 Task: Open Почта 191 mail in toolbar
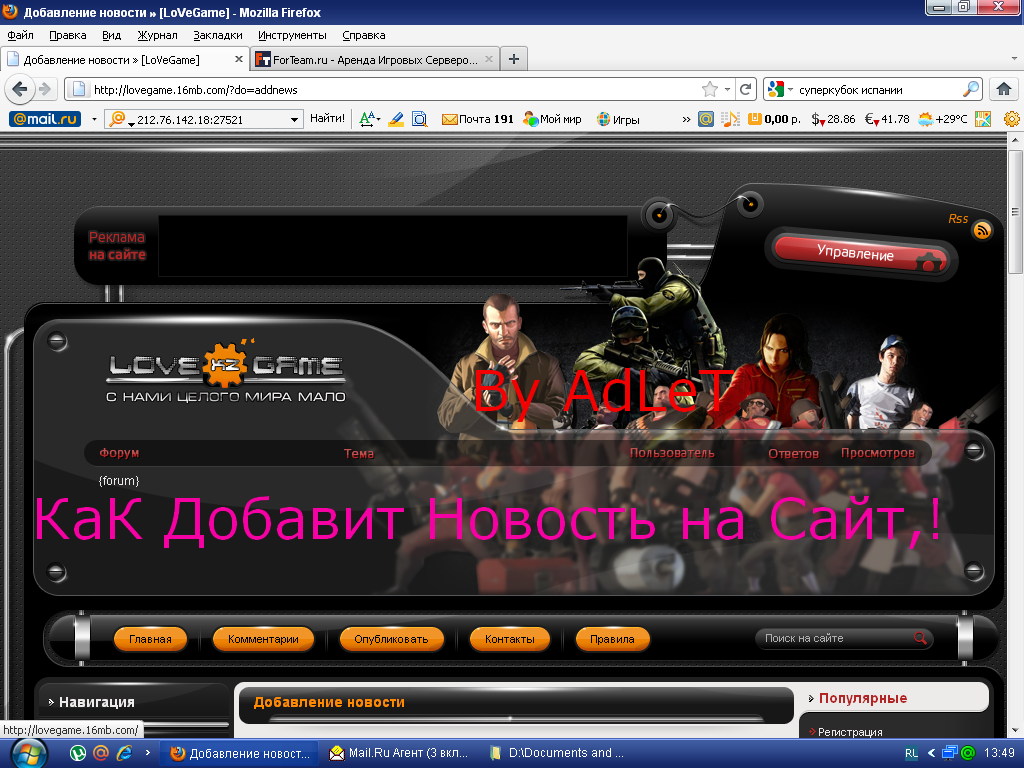(x=478, y=119)
